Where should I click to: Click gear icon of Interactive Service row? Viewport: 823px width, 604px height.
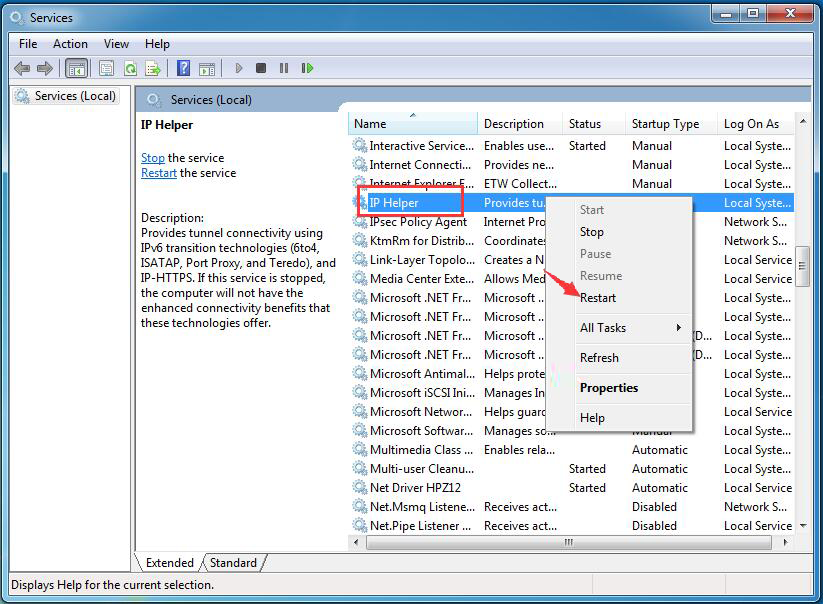click(360, 145)
